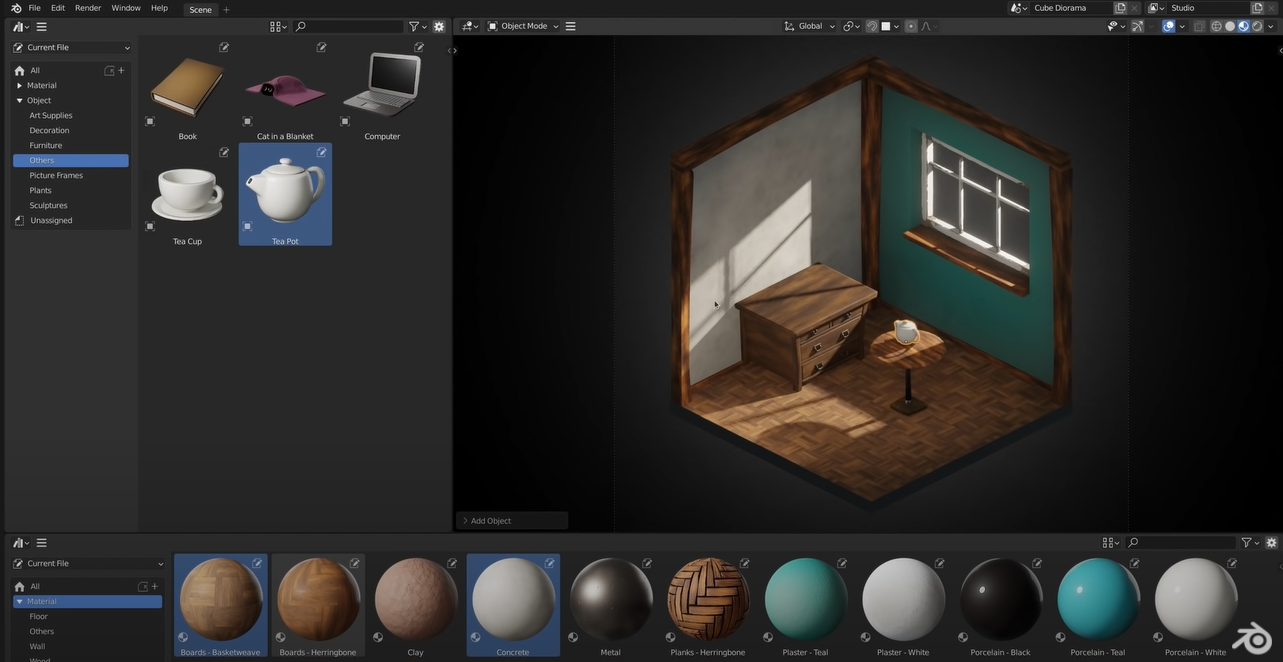The image size is (1283, 662).
Task: Add a new workspace with the plus tab
Action: point(226,9)
